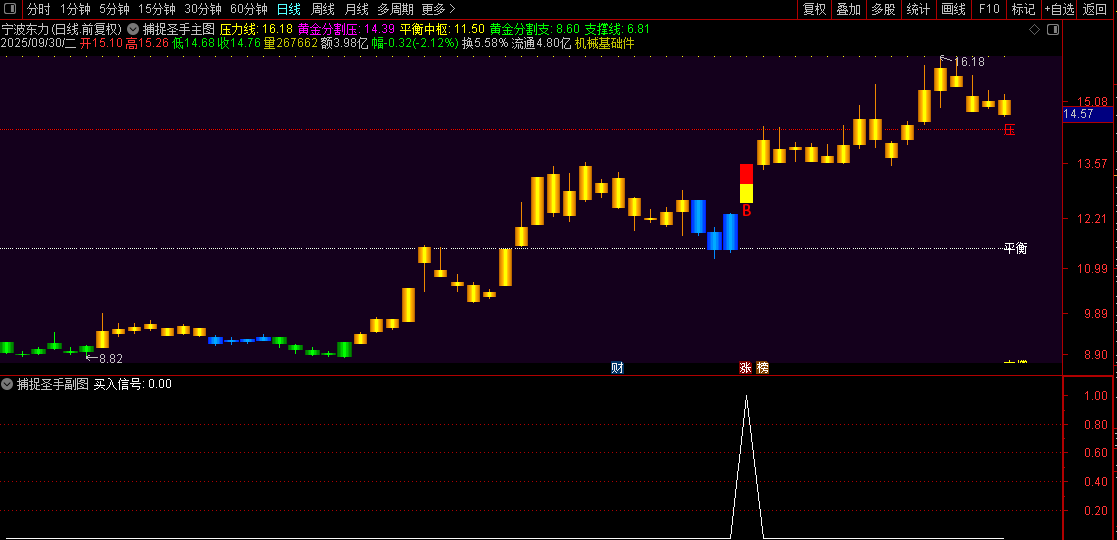
Task: Switch to 60分钟 period
Action: coord(249,9)
